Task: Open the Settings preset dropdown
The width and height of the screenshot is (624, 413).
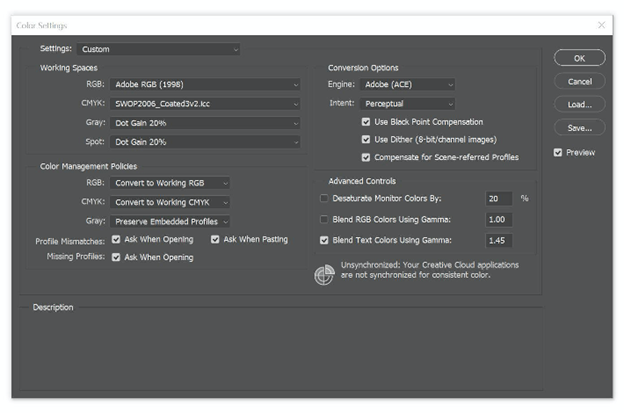Action: pyautogui.click(x=158, y=49)
